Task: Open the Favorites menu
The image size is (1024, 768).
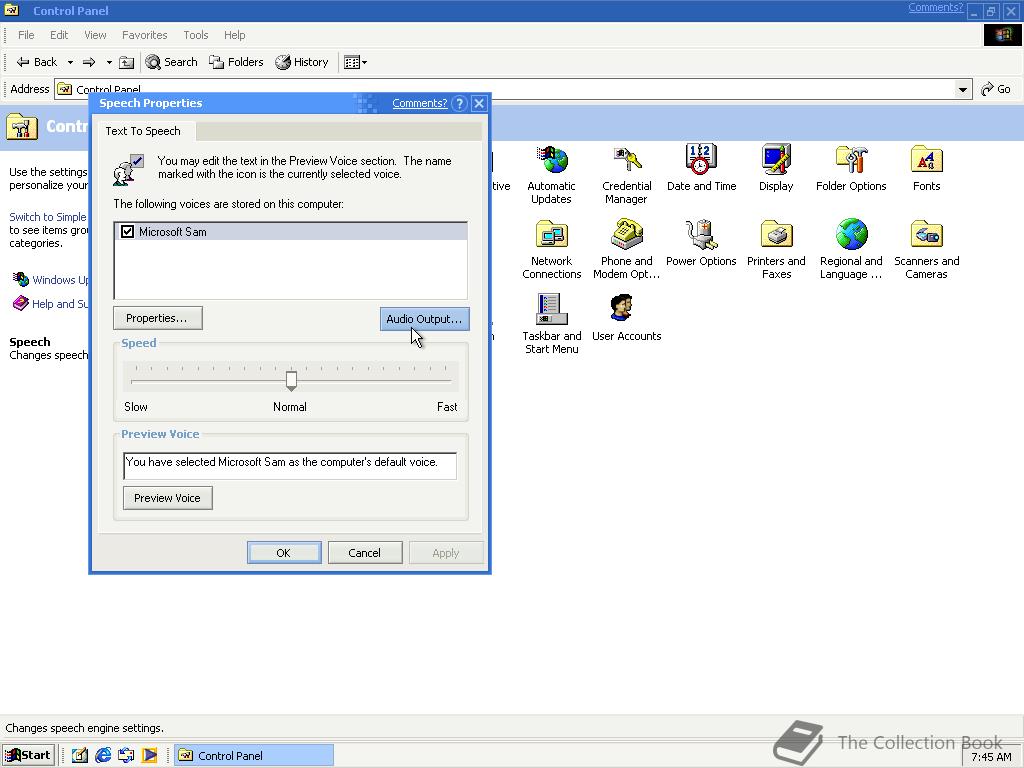Action: click(x=144, y=35)
